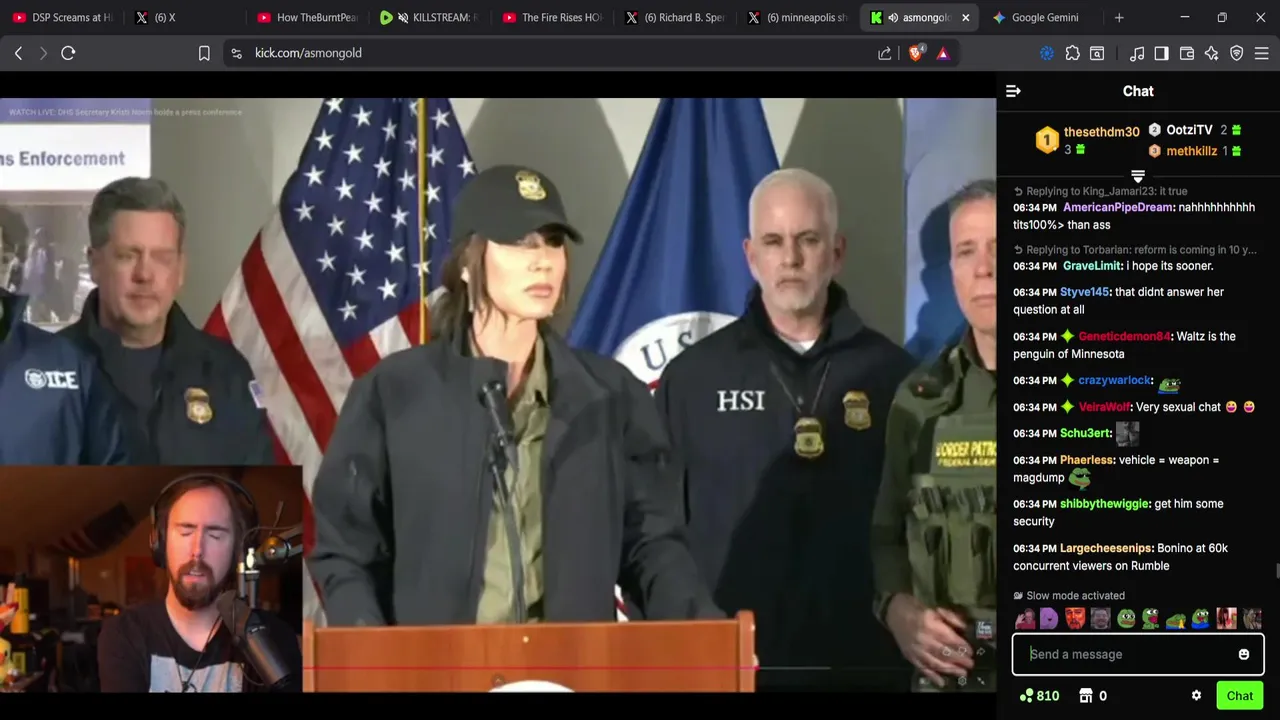Screen dimensions: 1280x720
Task: Open the browser hamburger main menu
Action: click(x=1261, y=53)
